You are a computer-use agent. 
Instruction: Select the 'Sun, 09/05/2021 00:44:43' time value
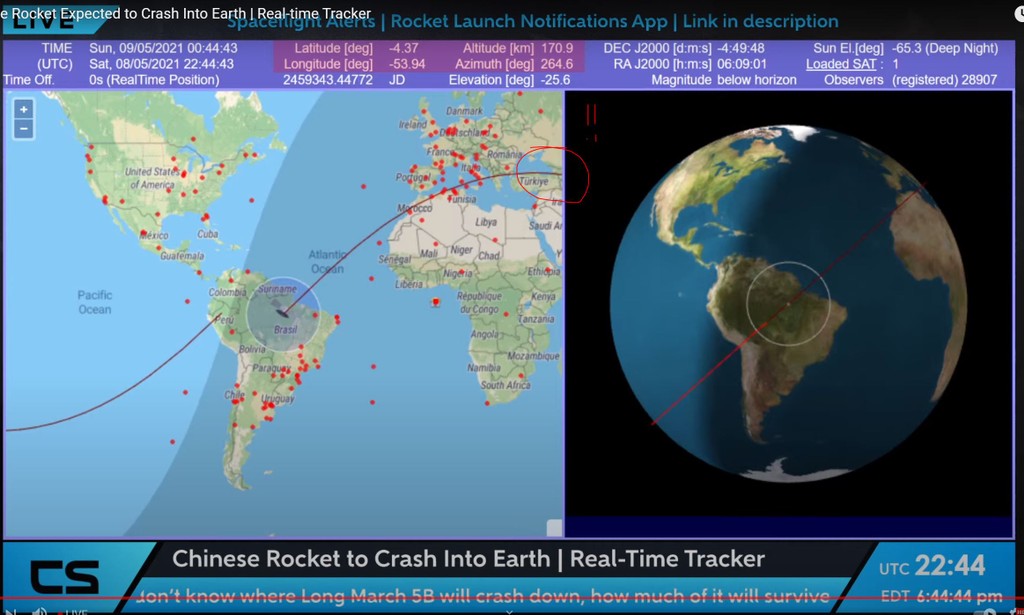pyautogui.click(x=163, y=48)
